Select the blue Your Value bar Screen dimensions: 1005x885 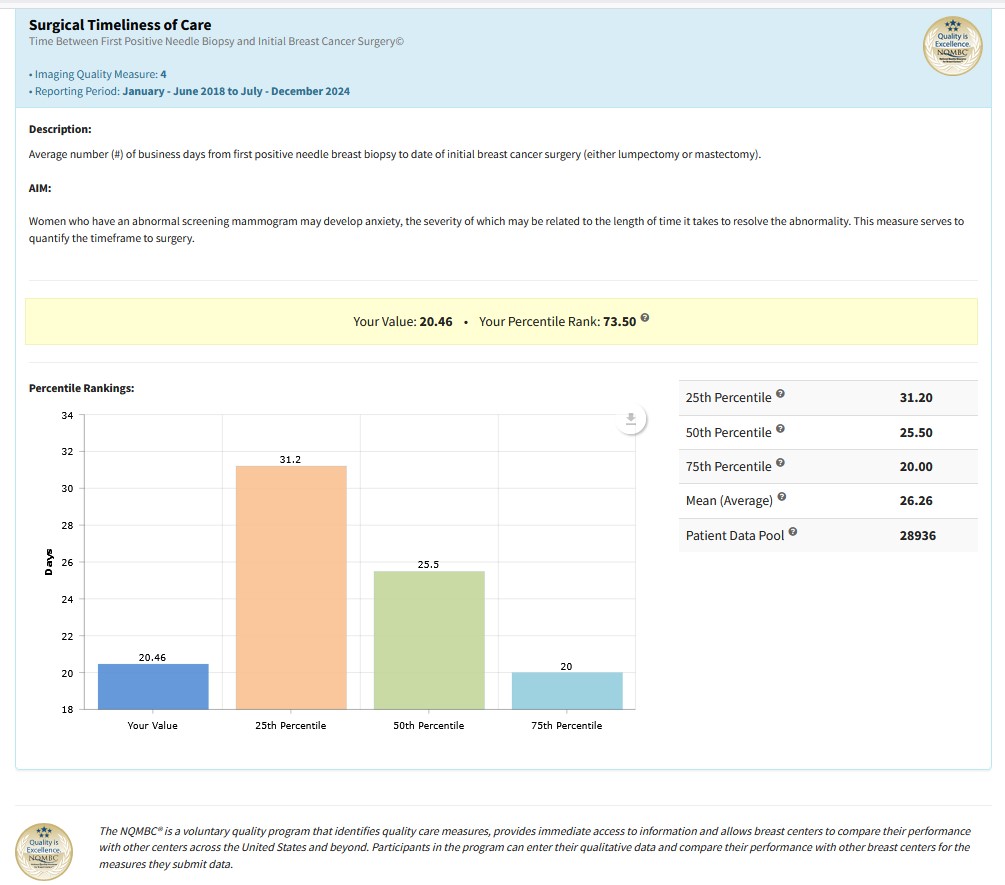click(x=153, y=686)
